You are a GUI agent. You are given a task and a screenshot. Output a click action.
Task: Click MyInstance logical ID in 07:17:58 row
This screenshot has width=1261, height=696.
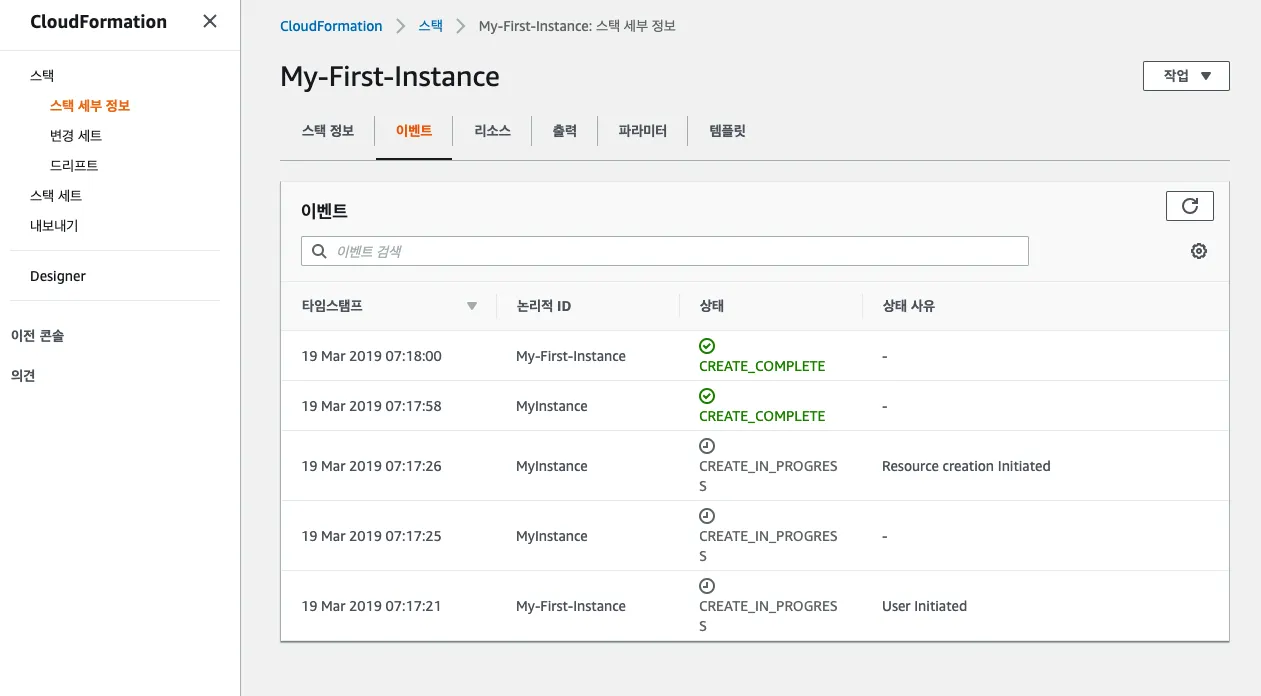[552, 406]
